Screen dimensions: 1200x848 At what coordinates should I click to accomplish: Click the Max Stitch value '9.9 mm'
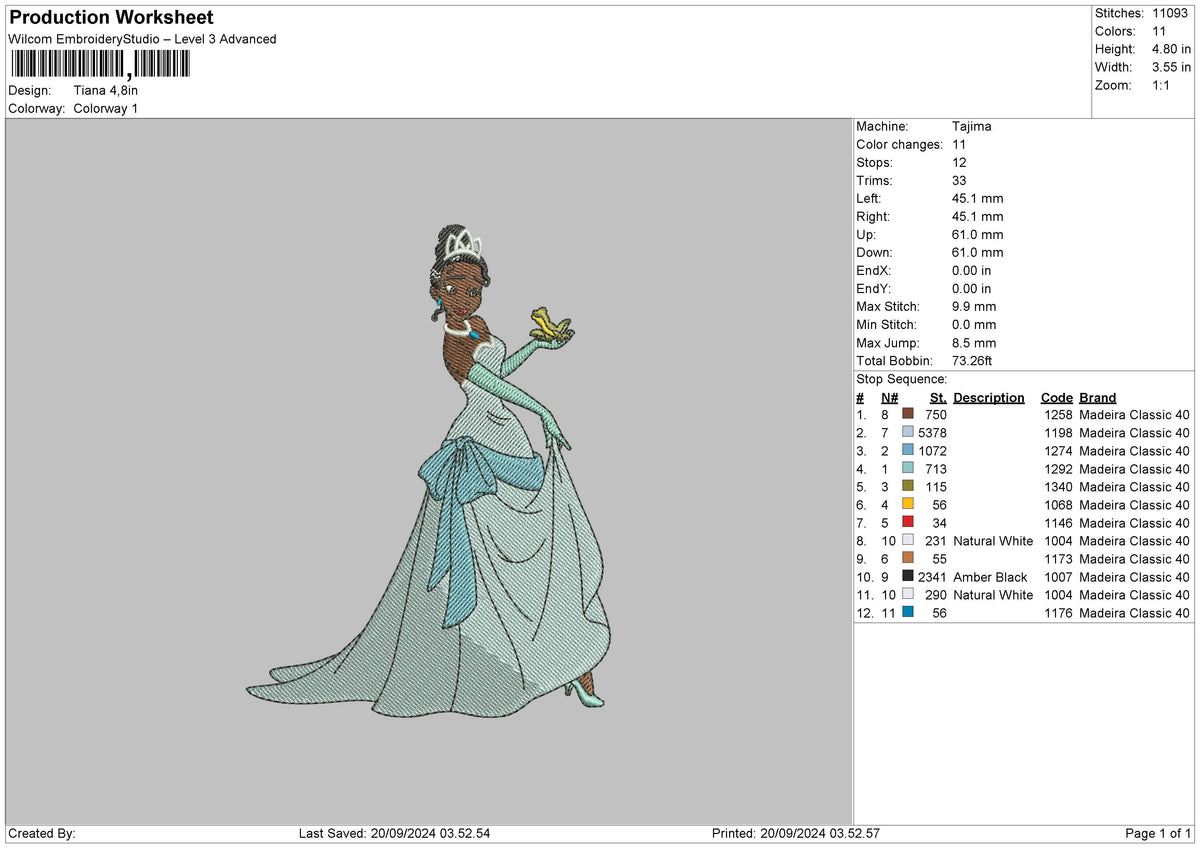[x=974, y=307]
